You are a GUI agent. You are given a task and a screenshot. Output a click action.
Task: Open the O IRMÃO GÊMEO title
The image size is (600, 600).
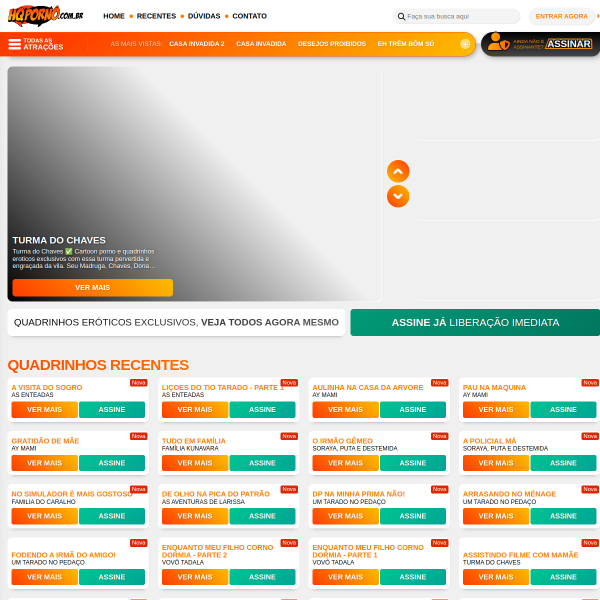(342, 441)
